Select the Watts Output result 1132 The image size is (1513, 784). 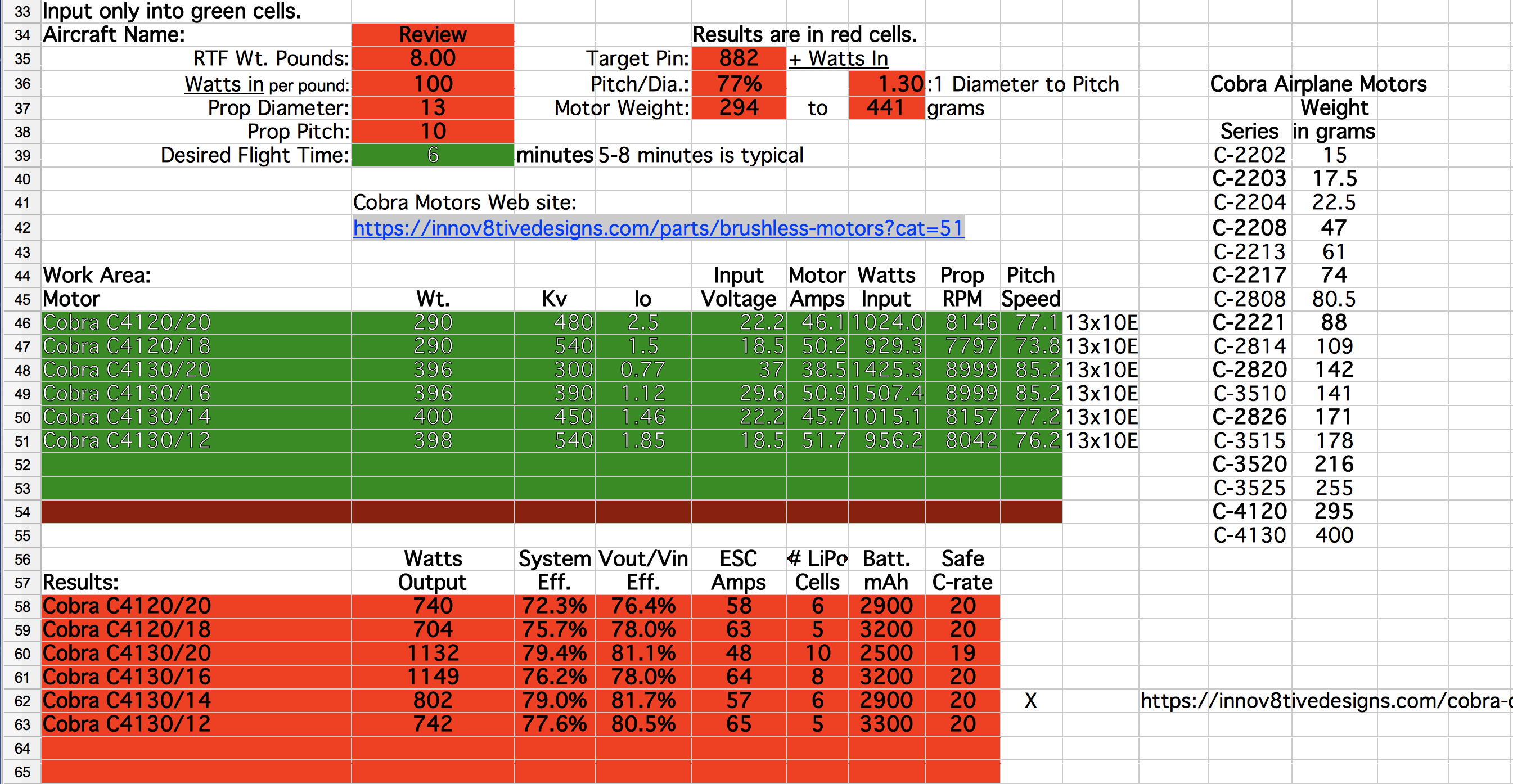(x=433, y=653)
